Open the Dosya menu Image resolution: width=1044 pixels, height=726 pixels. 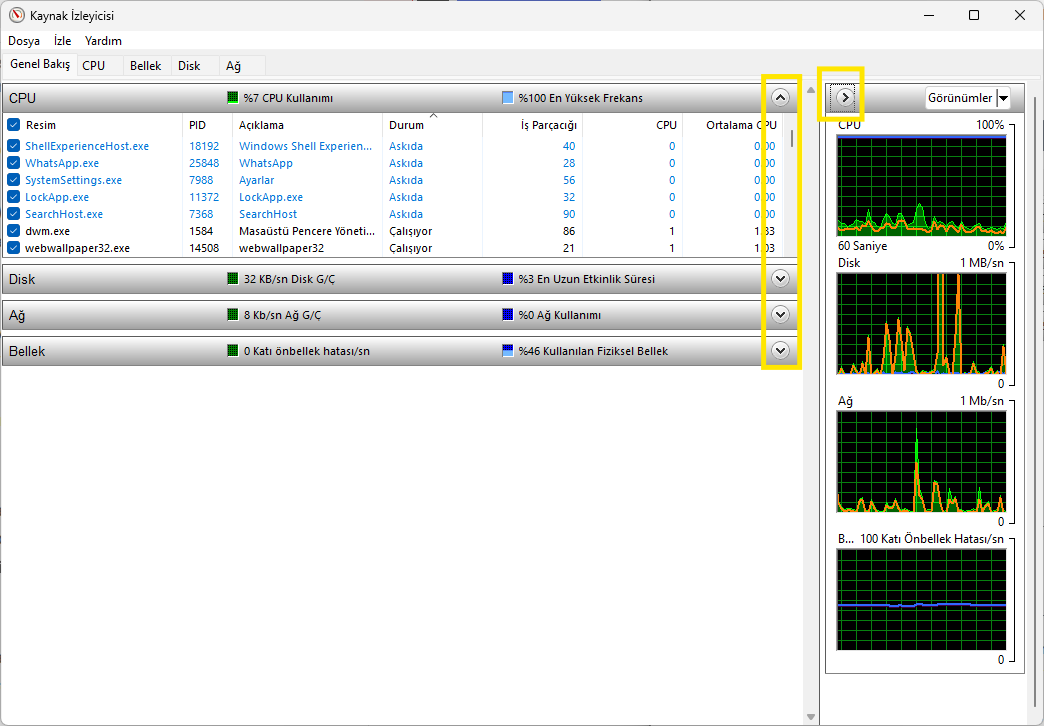coord(24,41)
